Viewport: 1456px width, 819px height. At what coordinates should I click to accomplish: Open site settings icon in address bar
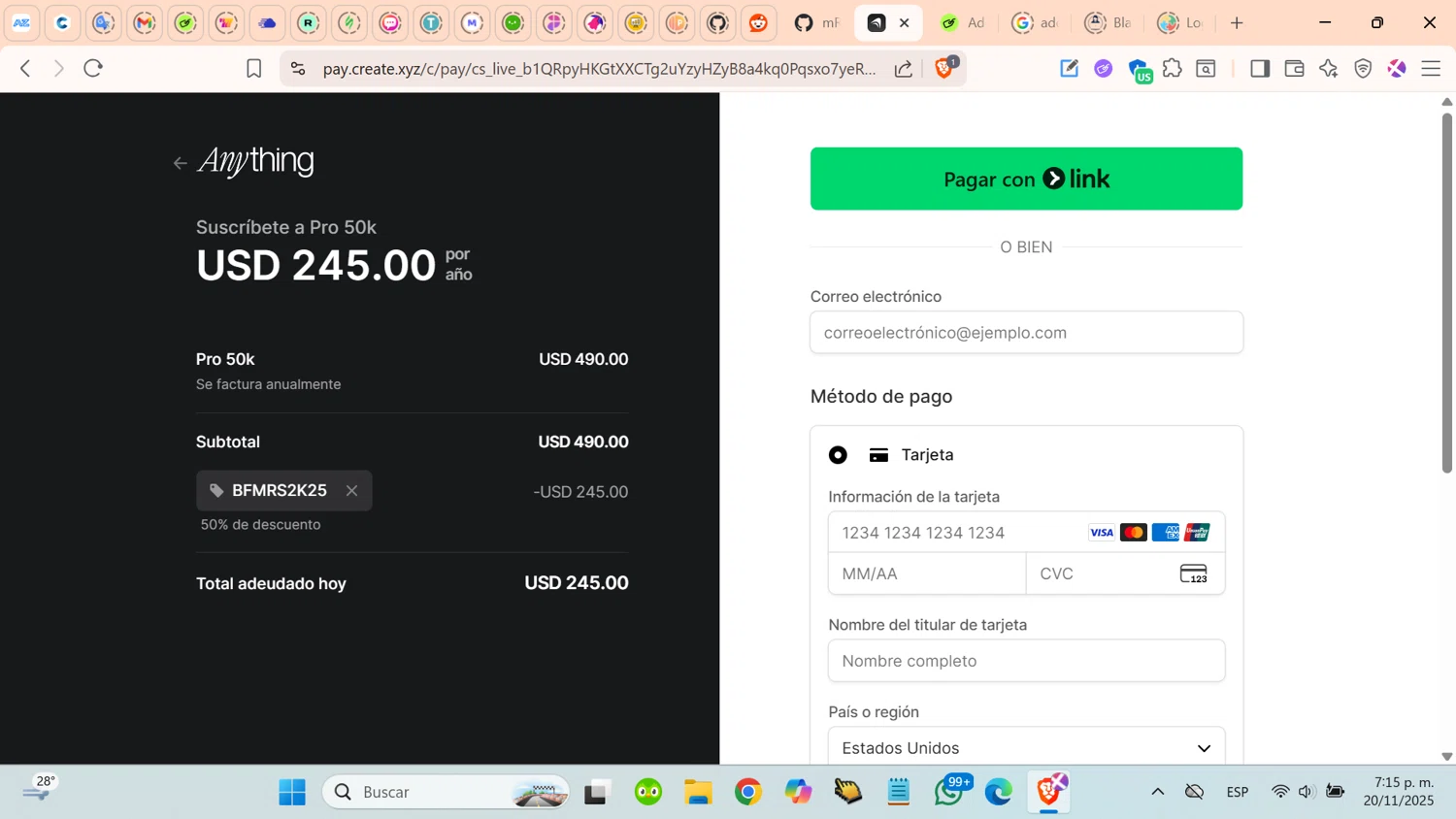click(298, 69)
